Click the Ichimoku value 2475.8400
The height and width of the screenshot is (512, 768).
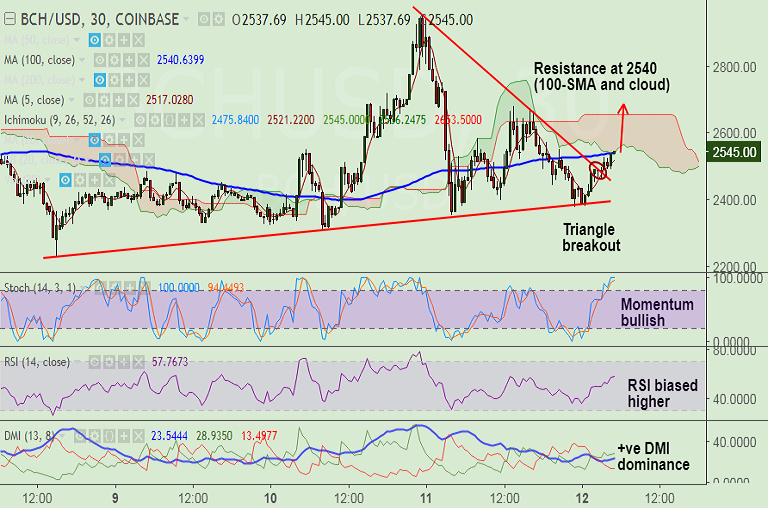(235, 120)
